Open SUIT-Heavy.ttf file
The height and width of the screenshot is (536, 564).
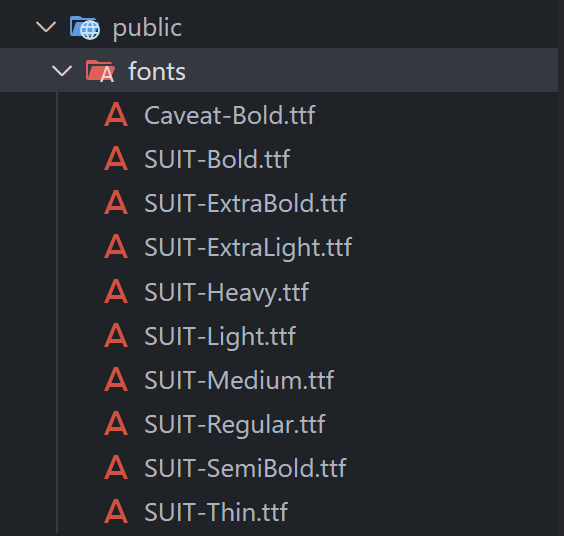pos(226,292)
